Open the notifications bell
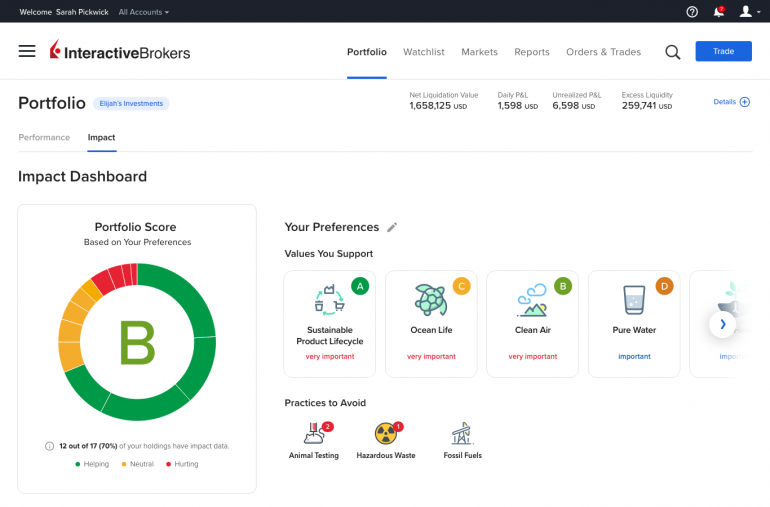Image resolution: width=770 pixels, height=507 pixels. pyautogui.click(x=718, y=12)
